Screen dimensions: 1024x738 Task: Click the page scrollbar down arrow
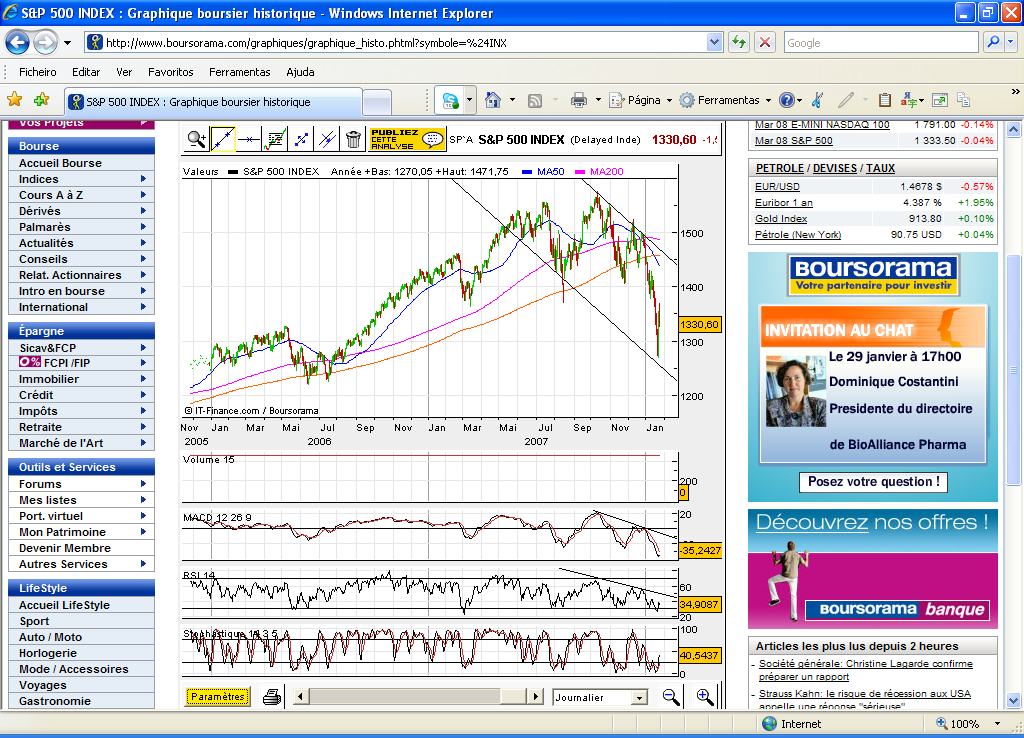tap(1013, 700)
